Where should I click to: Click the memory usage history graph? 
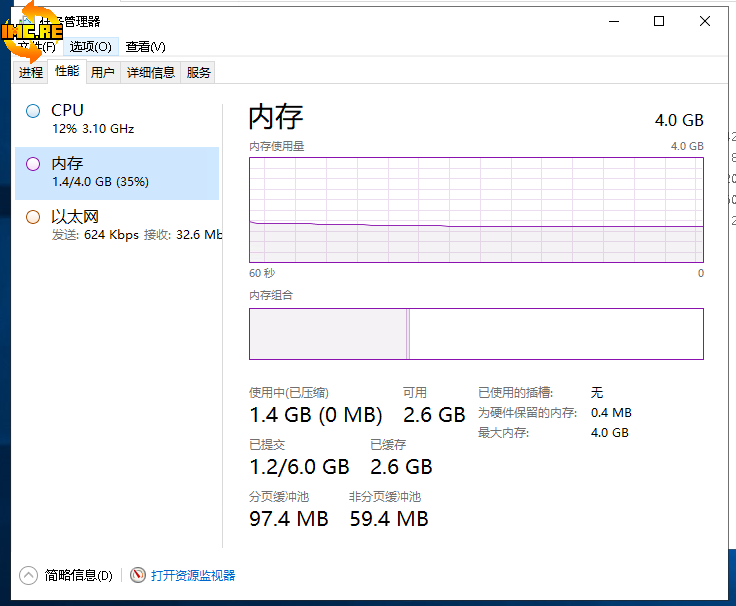[x=476, y=209]
